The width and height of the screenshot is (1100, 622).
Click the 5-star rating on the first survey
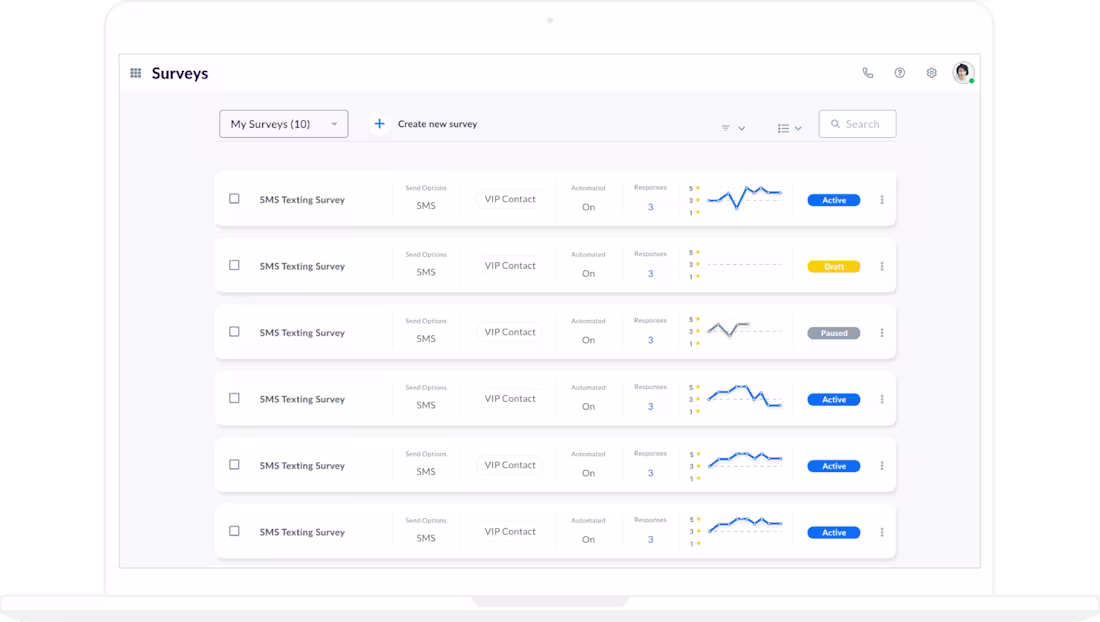tap(696, 187)
